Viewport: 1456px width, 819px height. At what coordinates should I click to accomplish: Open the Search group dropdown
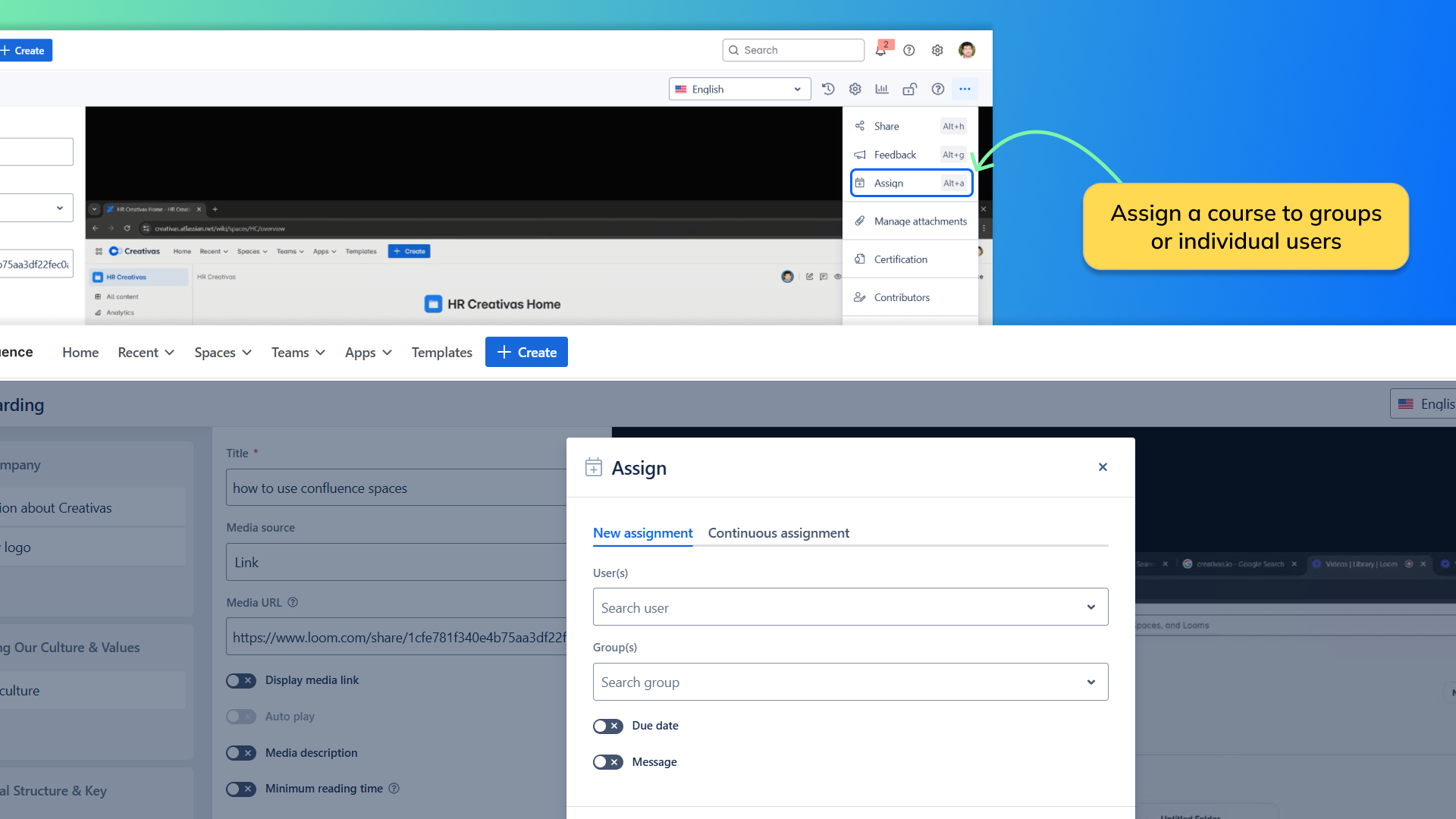point(850,682)
